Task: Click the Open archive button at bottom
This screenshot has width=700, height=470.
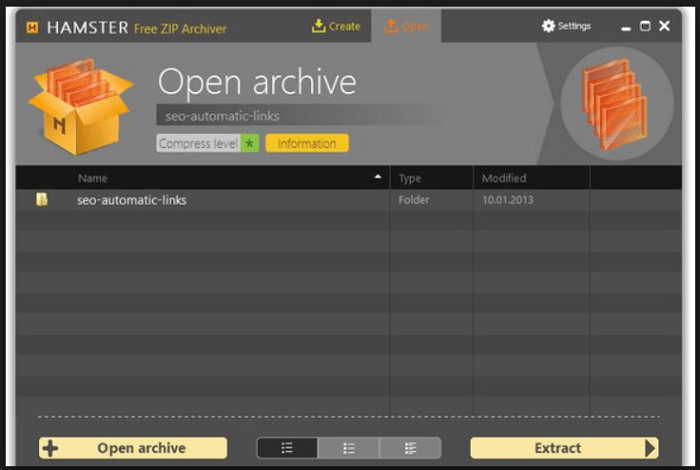Action: coord(133,448)
